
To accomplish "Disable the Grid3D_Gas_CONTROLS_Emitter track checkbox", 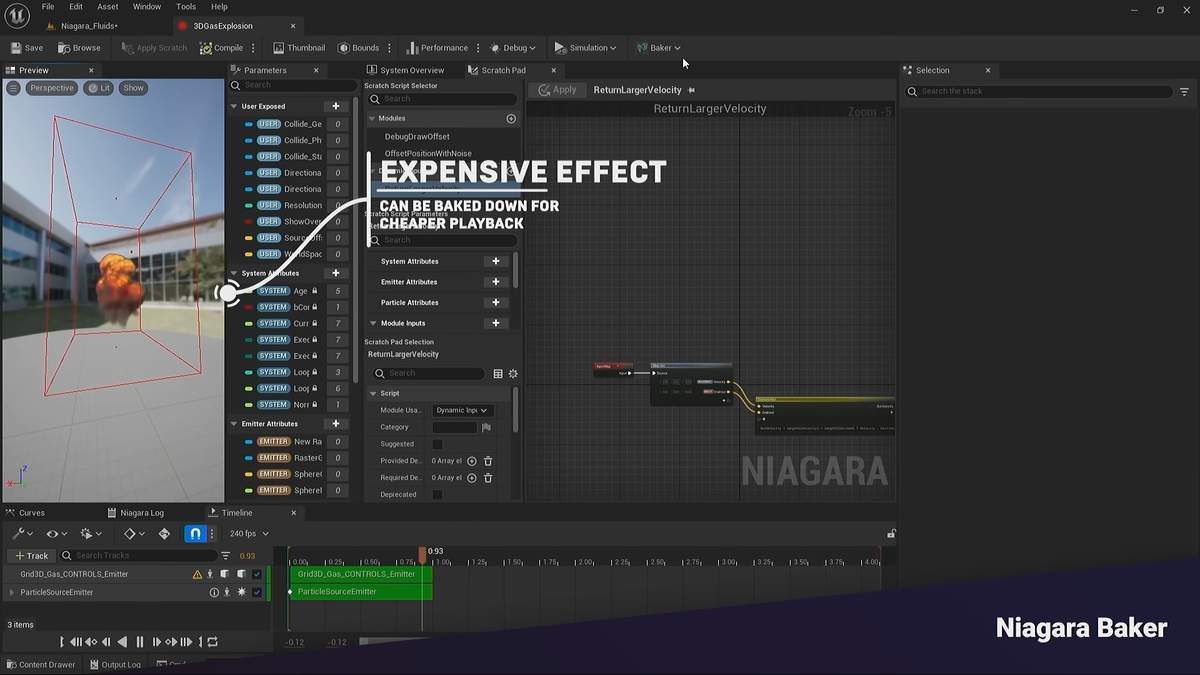I will click(x=257, y=575).
